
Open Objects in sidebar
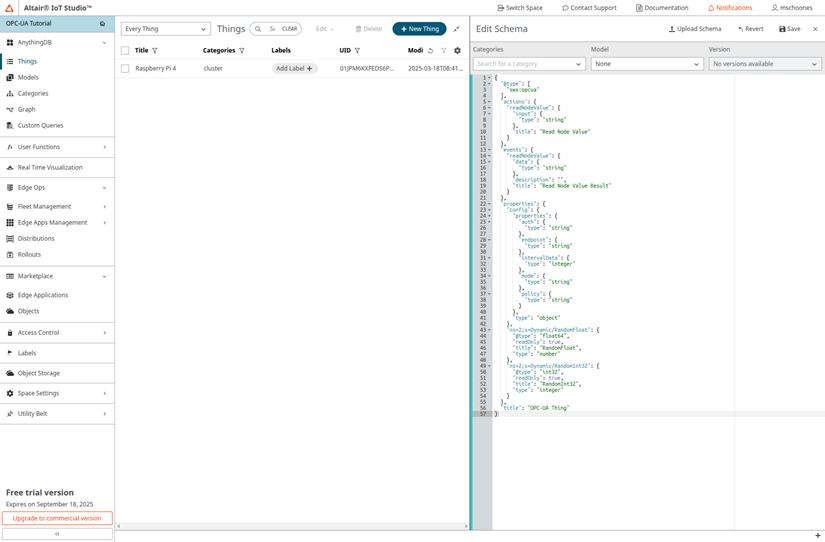28,311
